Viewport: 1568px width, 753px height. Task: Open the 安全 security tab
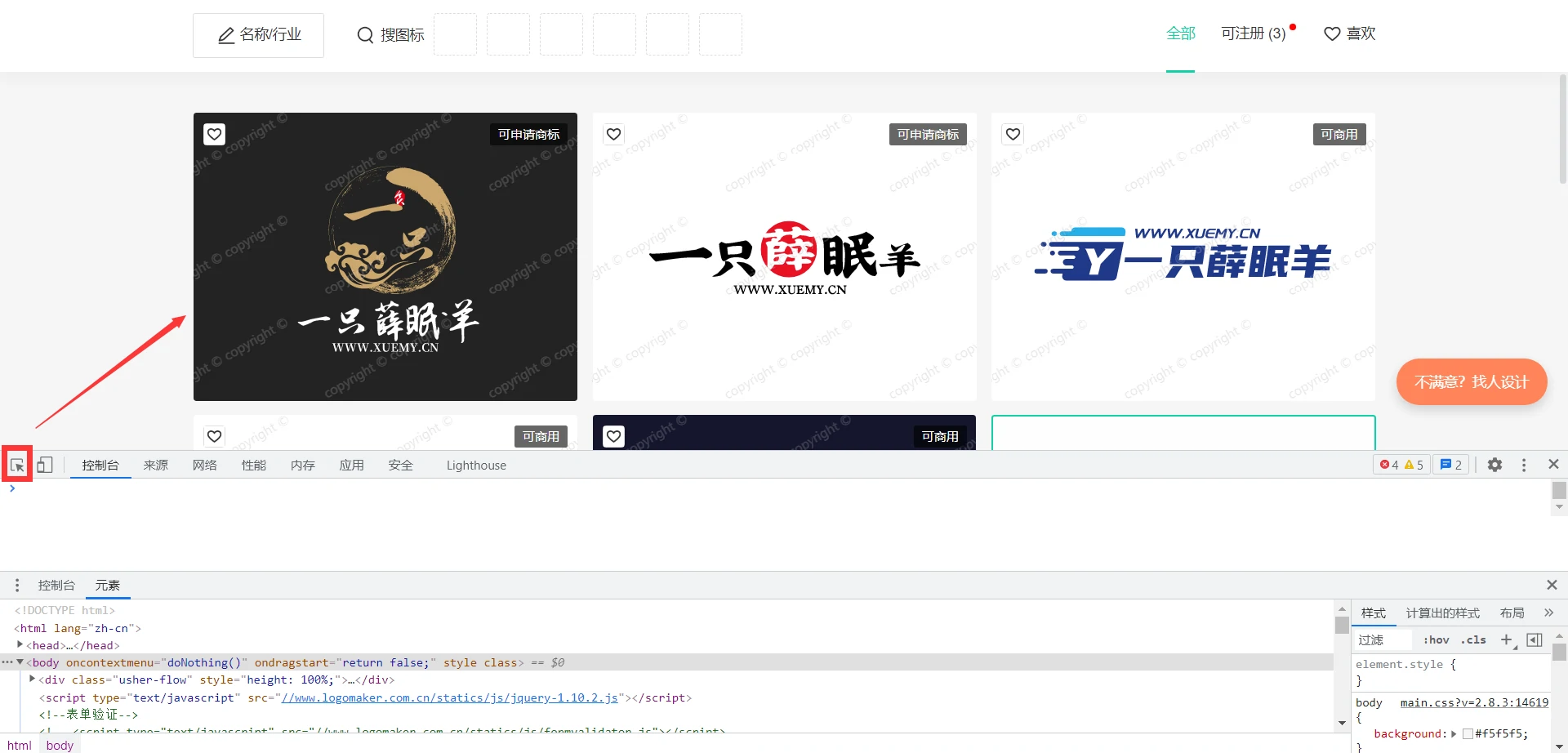401,465
